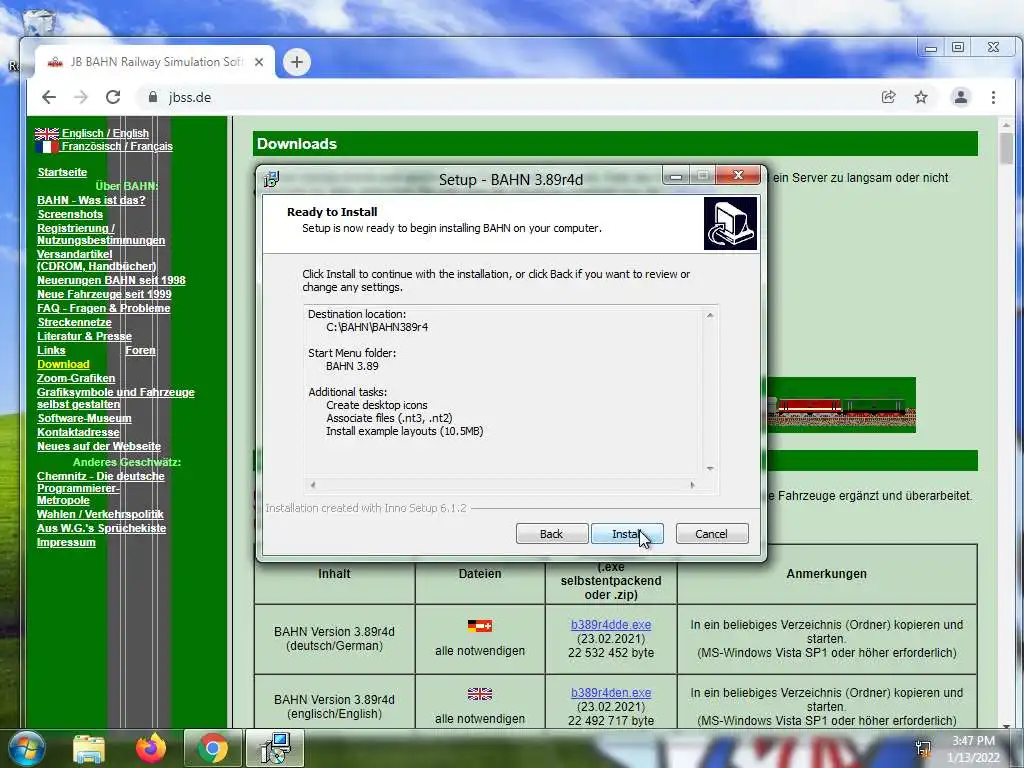Viewport: 1024px width, 768px height.
Task: Open Software-Museum link
Action: tap(84, 419)
